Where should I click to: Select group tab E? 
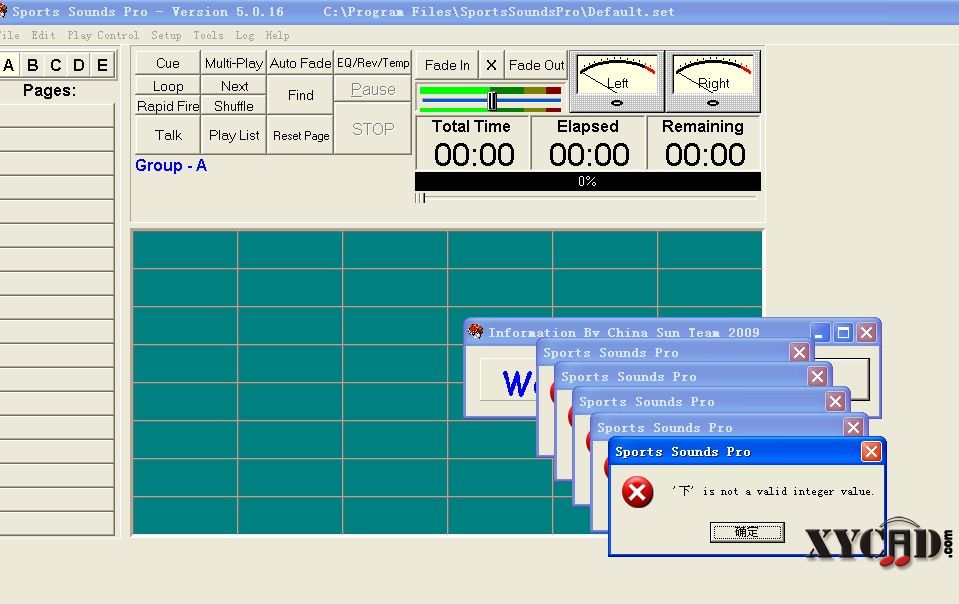tap(102, 65)
